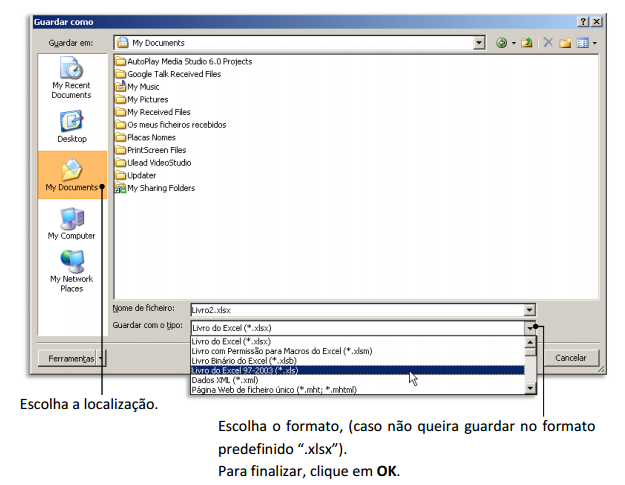Expand the 'Guardar em' location dropdown

[x=480, y=43]
